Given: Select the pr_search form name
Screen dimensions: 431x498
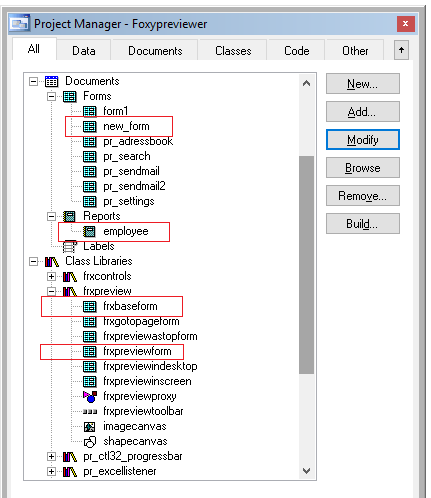Looking at the screenshot, I should click(127, 156).
